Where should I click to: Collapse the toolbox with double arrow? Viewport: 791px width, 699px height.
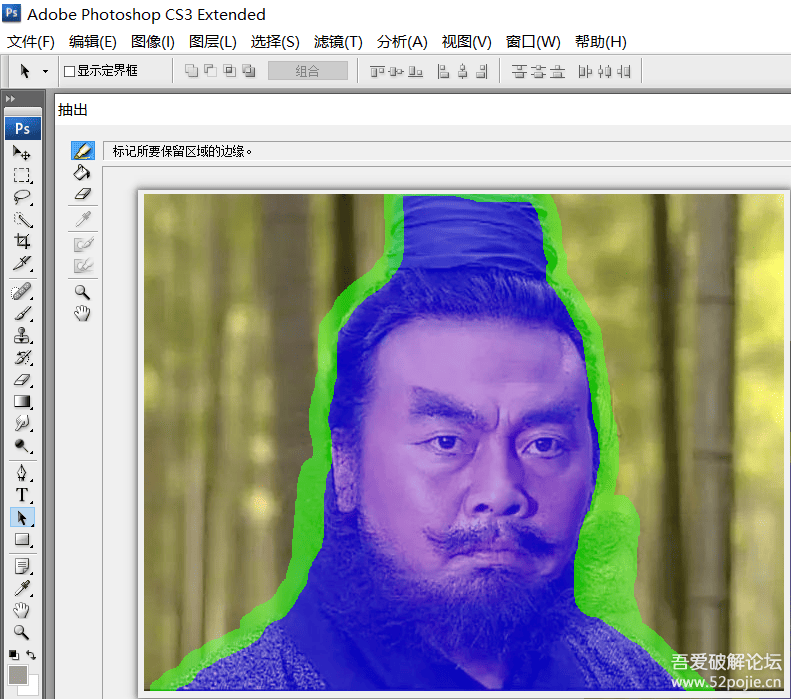click(10, 98)
